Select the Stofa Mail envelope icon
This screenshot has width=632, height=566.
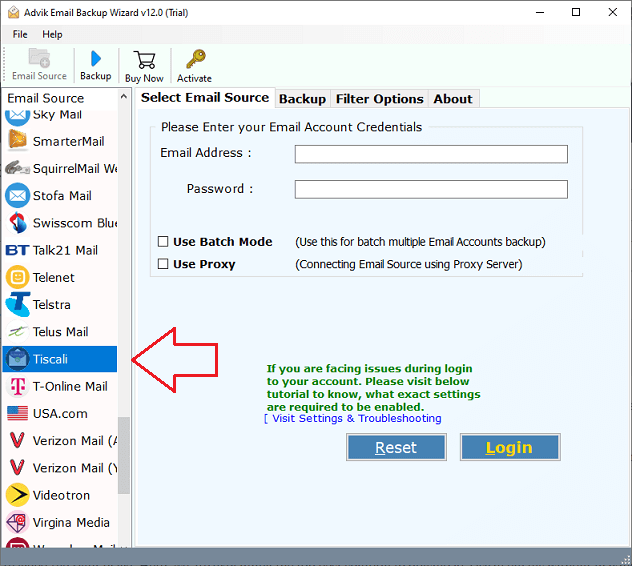(17, 196)
